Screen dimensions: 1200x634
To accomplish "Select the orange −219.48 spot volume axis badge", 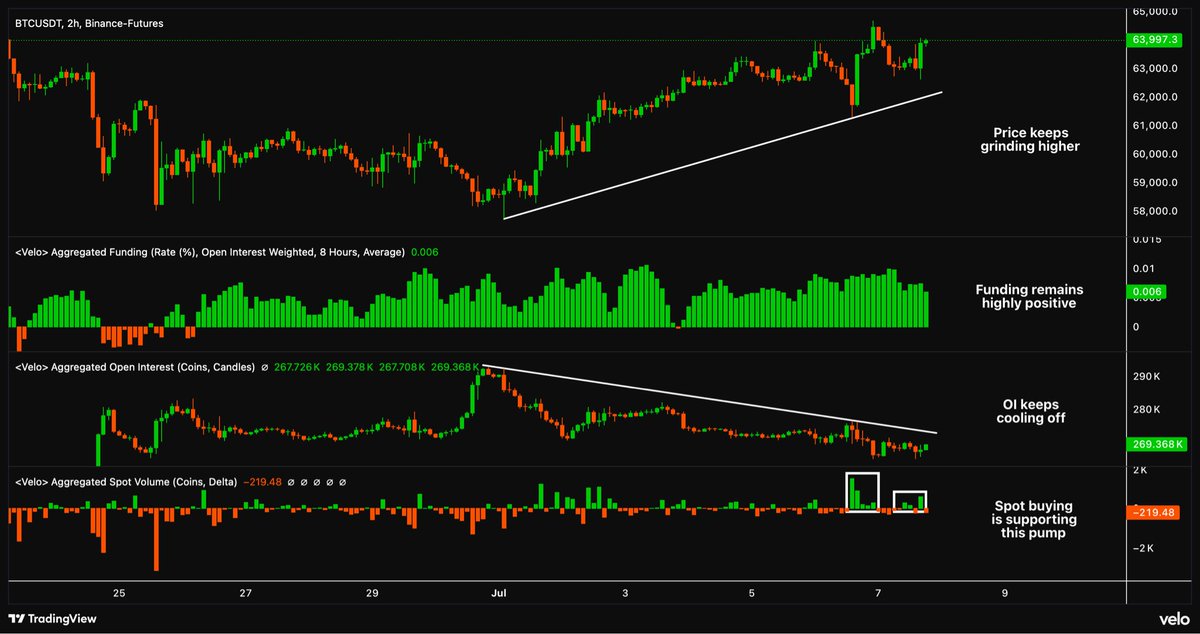I will pos(1154,512).
